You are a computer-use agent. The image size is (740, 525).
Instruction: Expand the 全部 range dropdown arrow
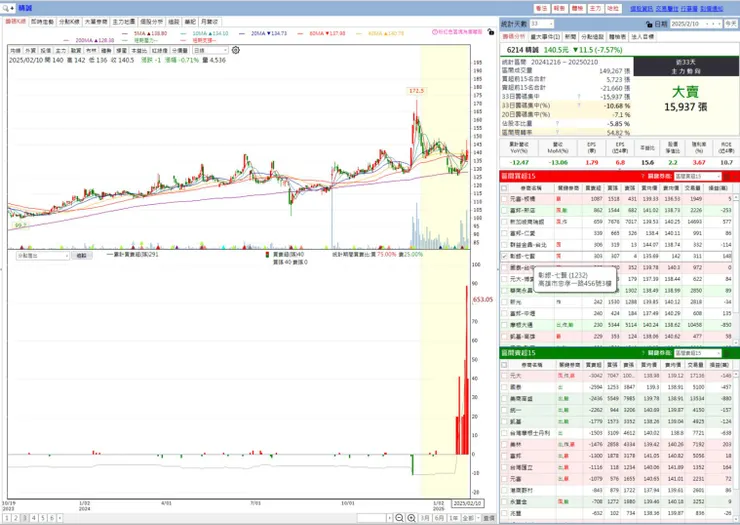(x=479, y=518)
